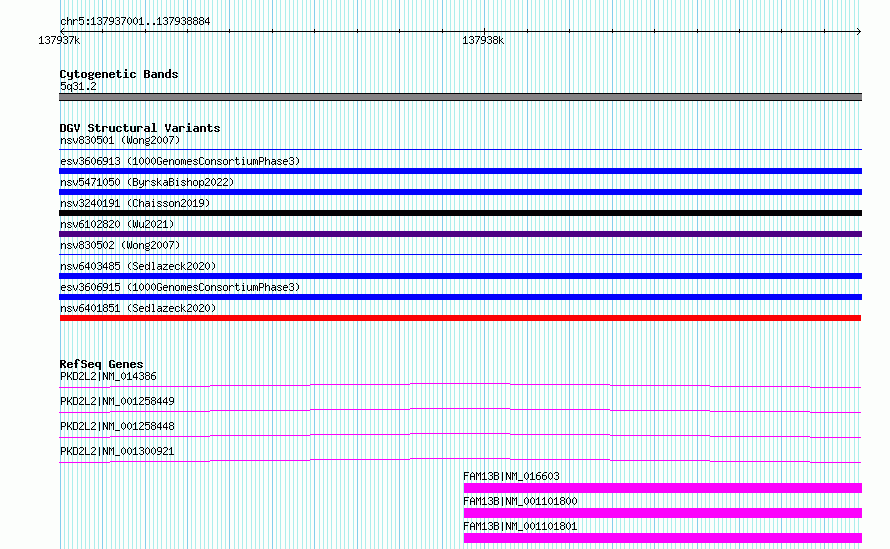Screen dimensions: 890x549
Task: Click the blue bar under esv3606913
Action: pyautogui.click(x=460, y=171)
